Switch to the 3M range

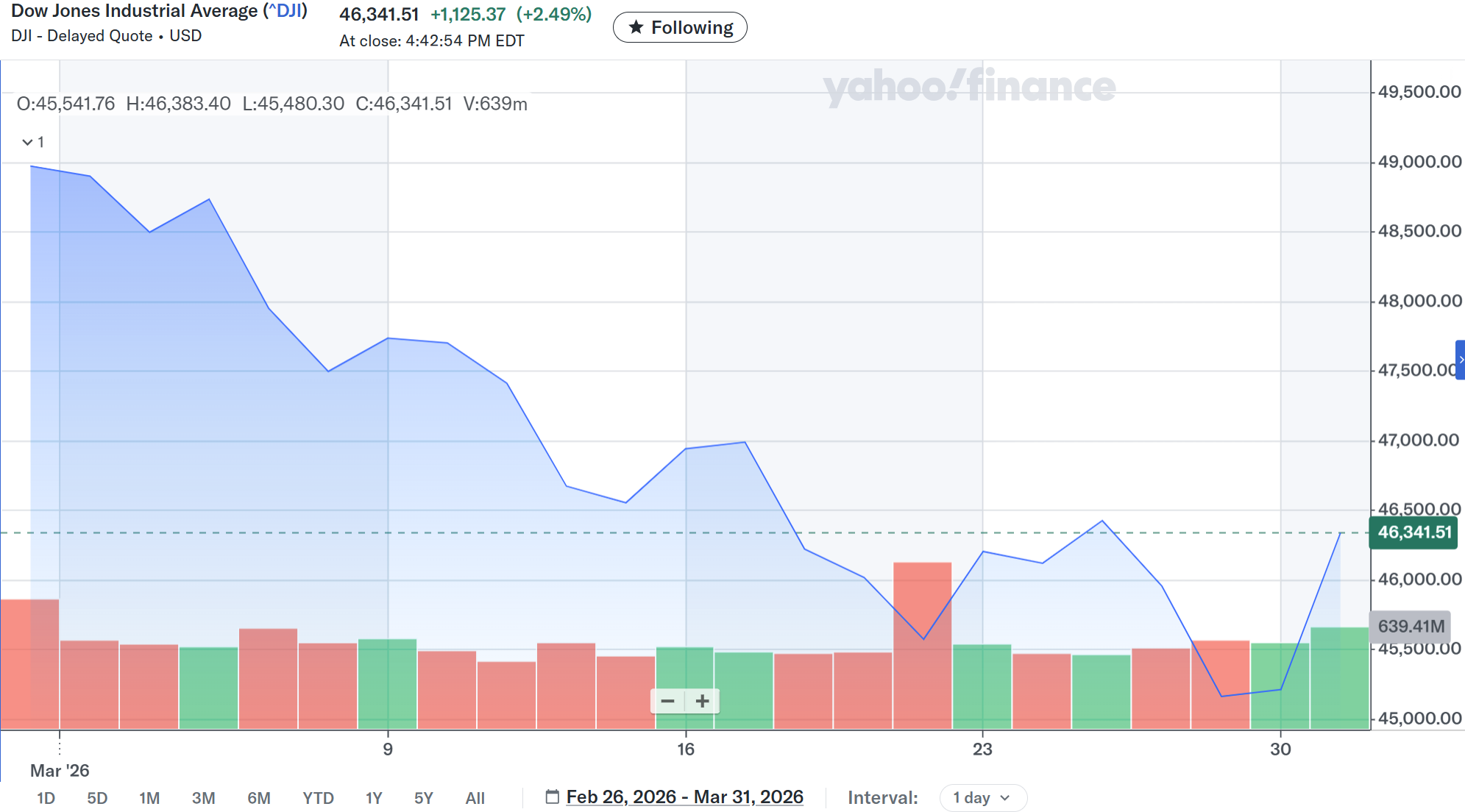coord(203,798)
